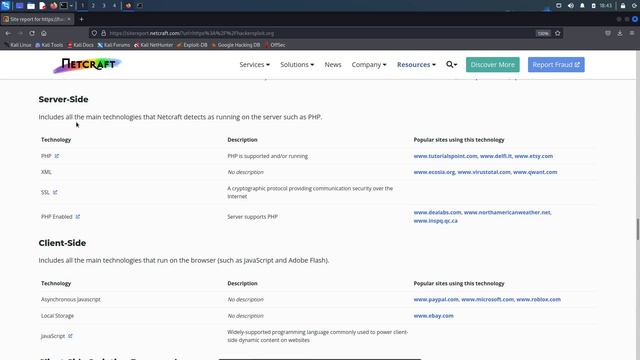
Task: Go forward in browser history
Action: click(x=20, y=33)
